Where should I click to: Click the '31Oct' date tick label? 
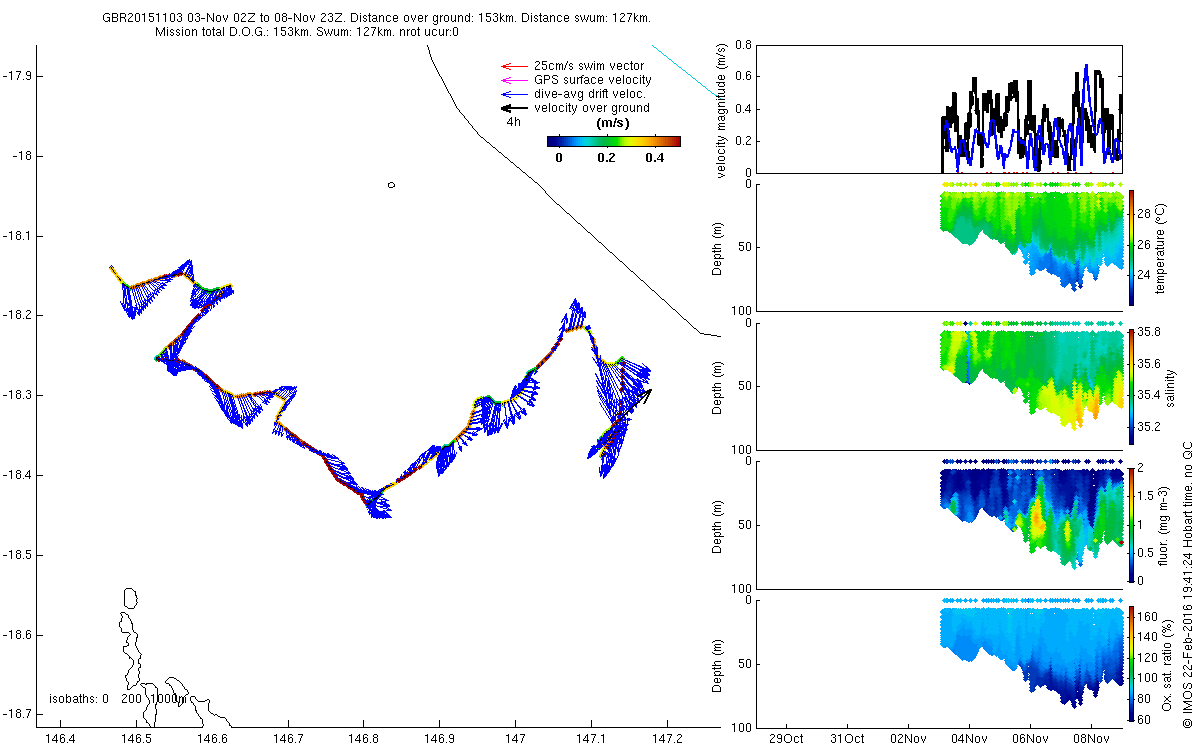(x=847, y=739)
